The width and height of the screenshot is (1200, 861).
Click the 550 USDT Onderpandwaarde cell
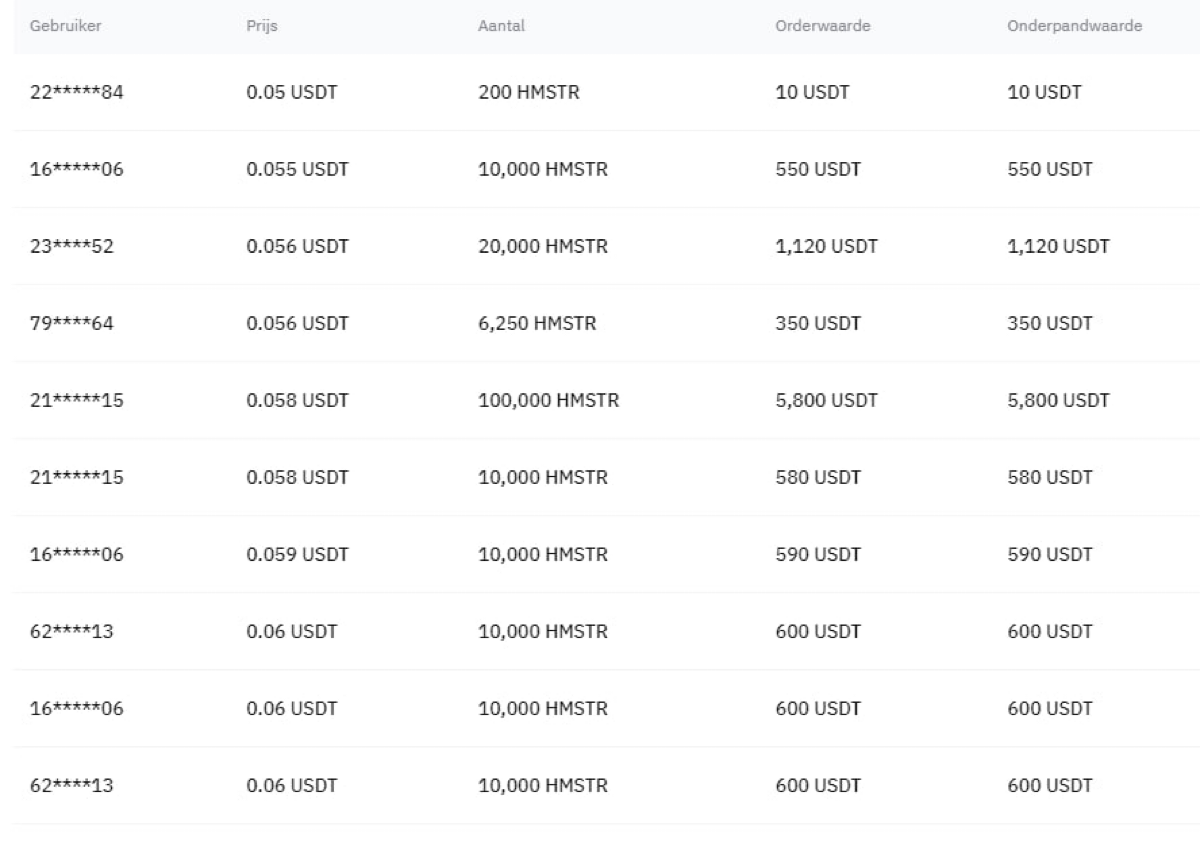click(1050, 170)
